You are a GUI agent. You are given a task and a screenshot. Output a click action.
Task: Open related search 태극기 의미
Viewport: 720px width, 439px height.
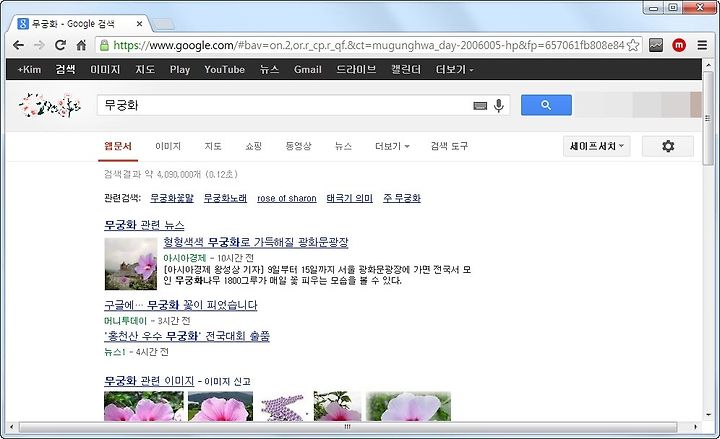(349, 198)
